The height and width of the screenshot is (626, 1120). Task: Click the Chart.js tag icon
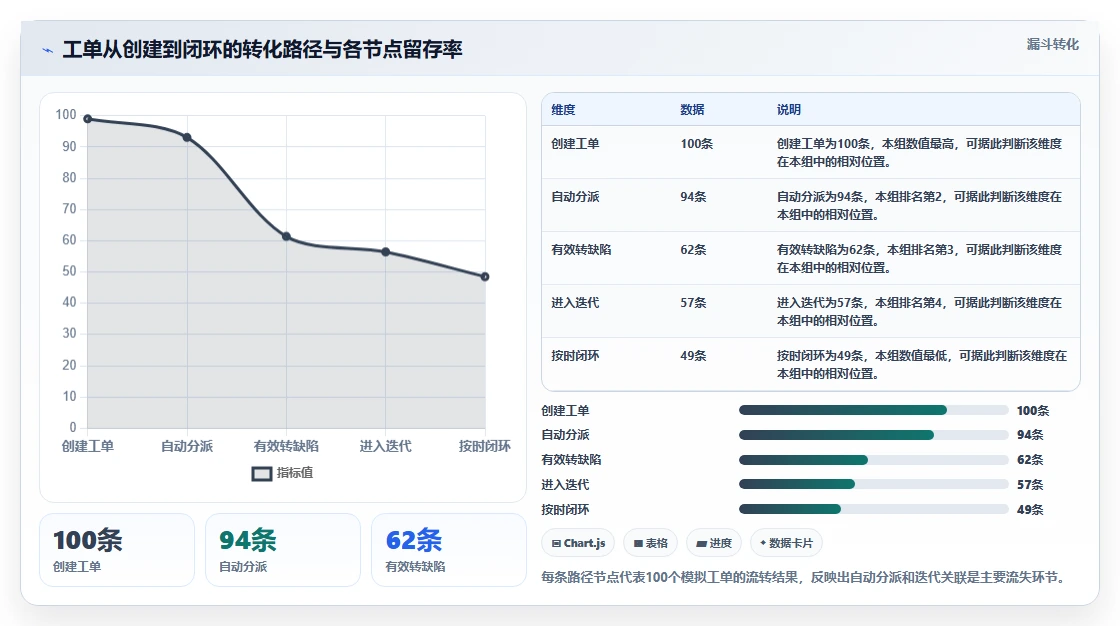[x=556, y=544]
